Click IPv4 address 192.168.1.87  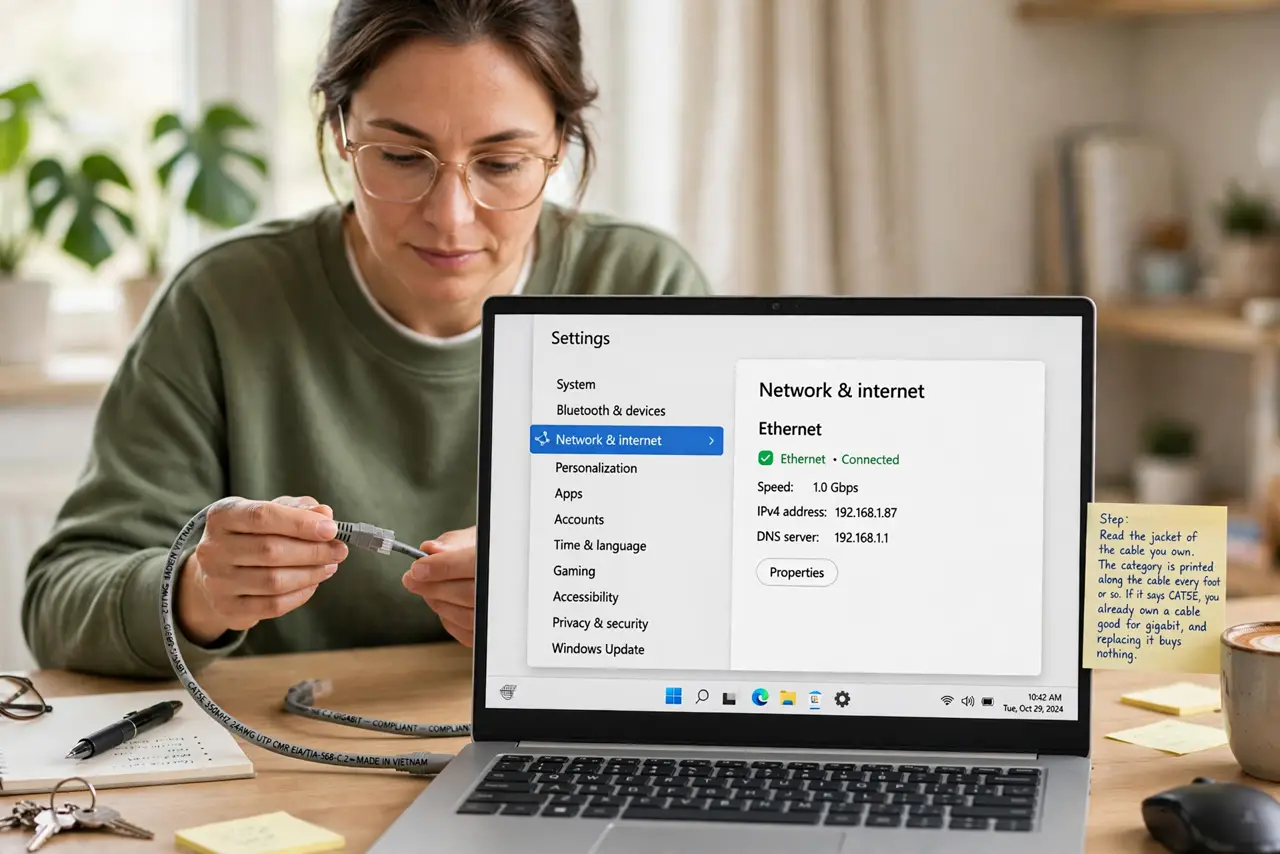pos(866,513)
